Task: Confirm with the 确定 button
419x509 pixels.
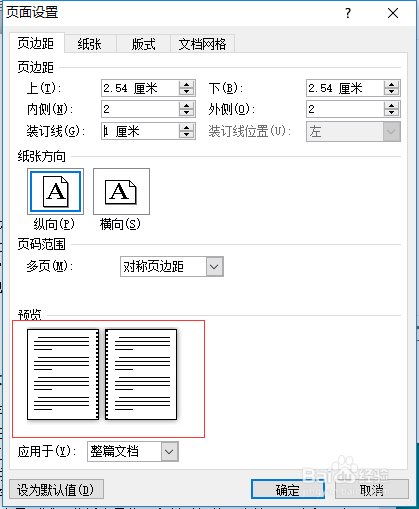Action: click(x=288, y=490)
